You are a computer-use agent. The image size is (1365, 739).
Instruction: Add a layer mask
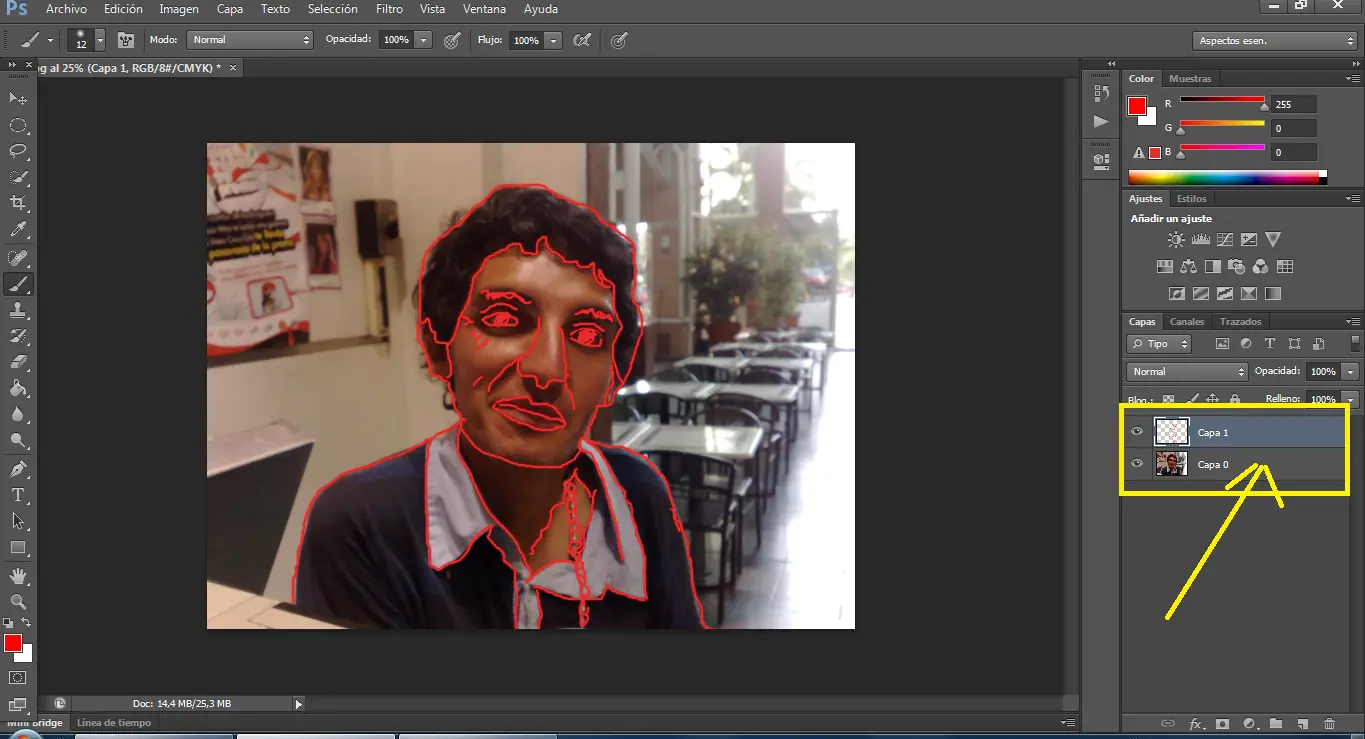coord(1222,723)
